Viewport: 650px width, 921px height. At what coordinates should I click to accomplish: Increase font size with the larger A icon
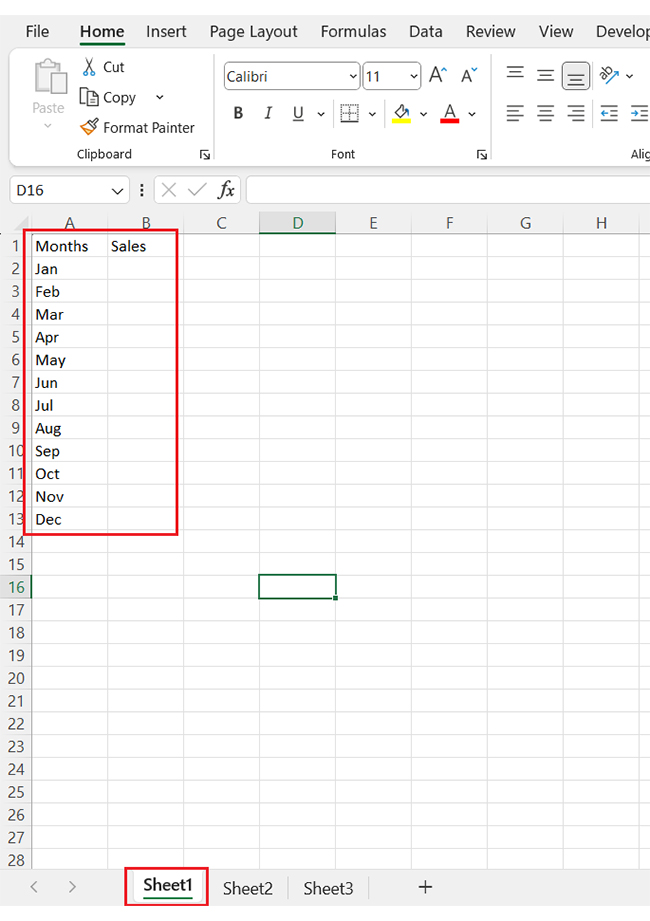click(x=438, y=75)
